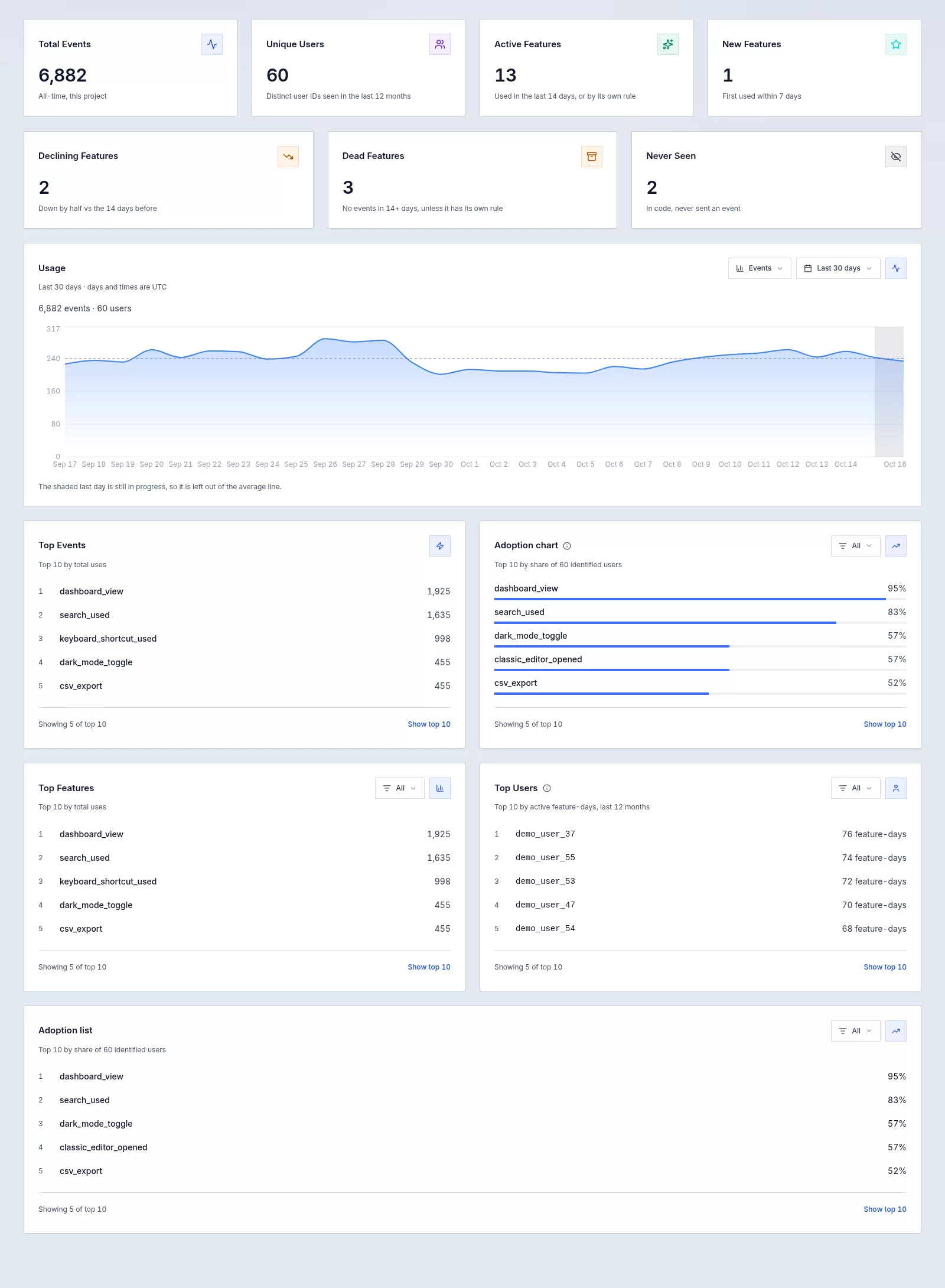Click the Top Users person icon
945x1288 pixels.
(896, 788)
